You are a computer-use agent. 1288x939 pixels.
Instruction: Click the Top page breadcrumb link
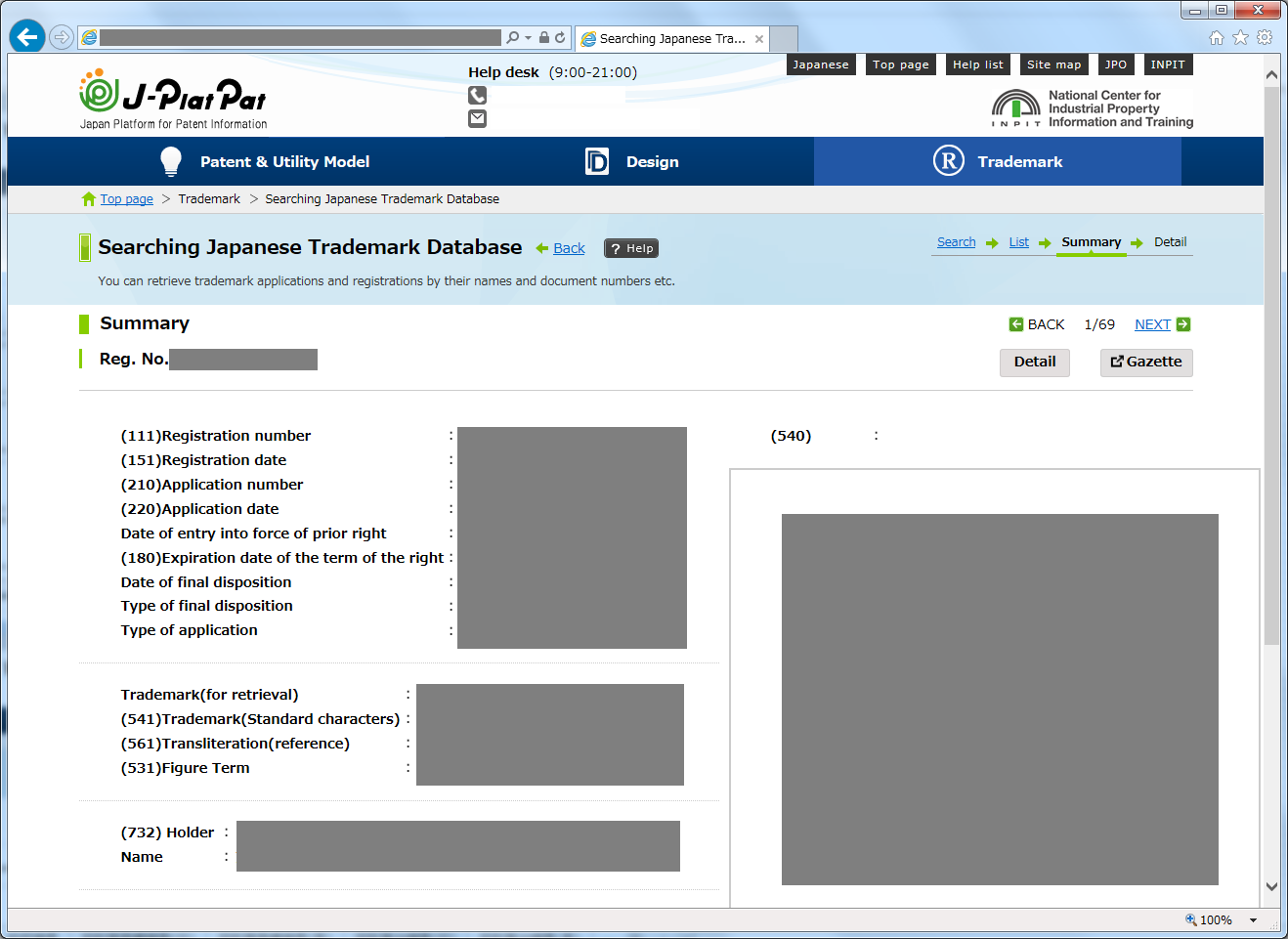coord(126,199)
